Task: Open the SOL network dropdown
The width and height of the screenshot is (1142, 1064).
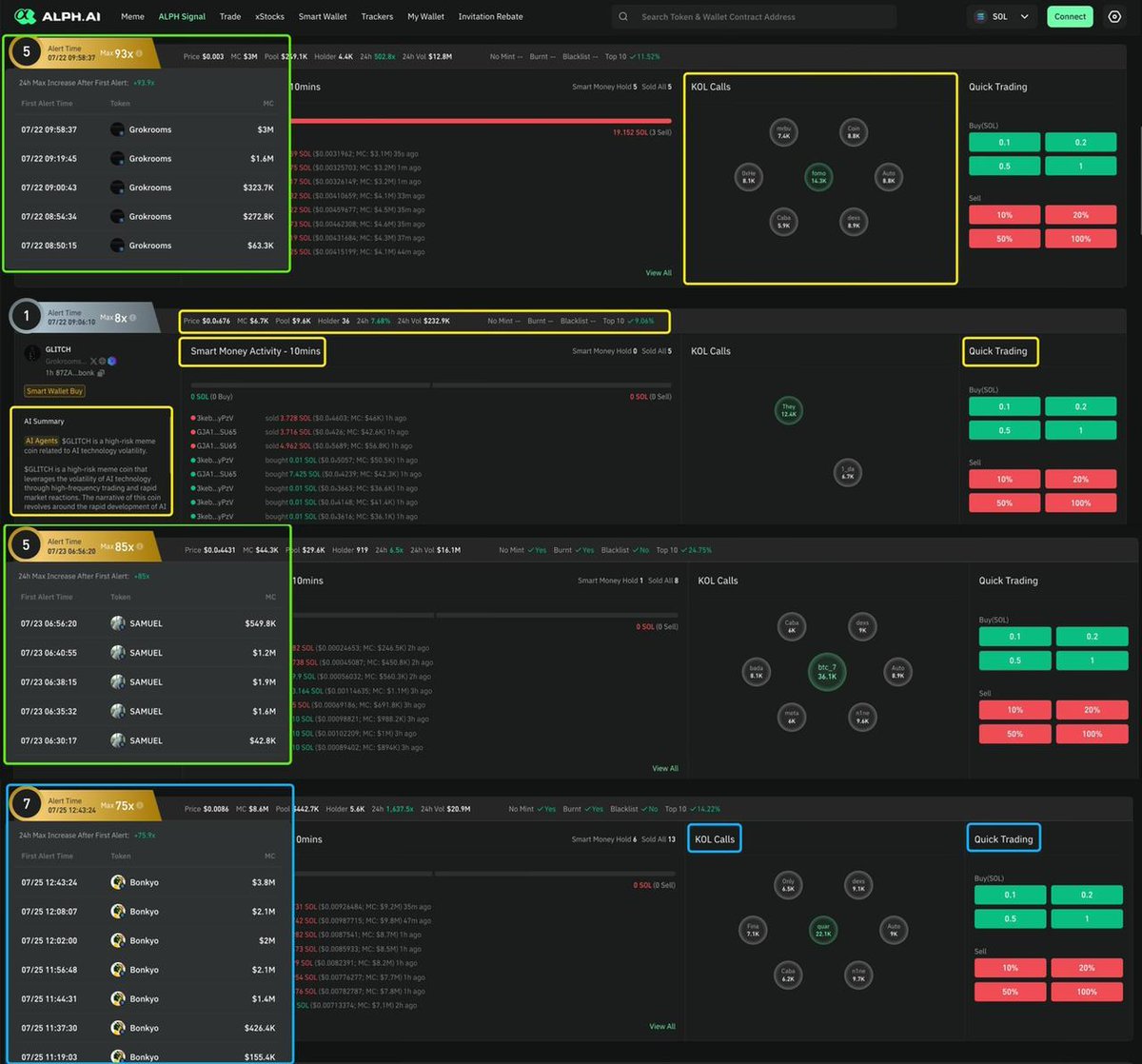Action: [1003, 16]
